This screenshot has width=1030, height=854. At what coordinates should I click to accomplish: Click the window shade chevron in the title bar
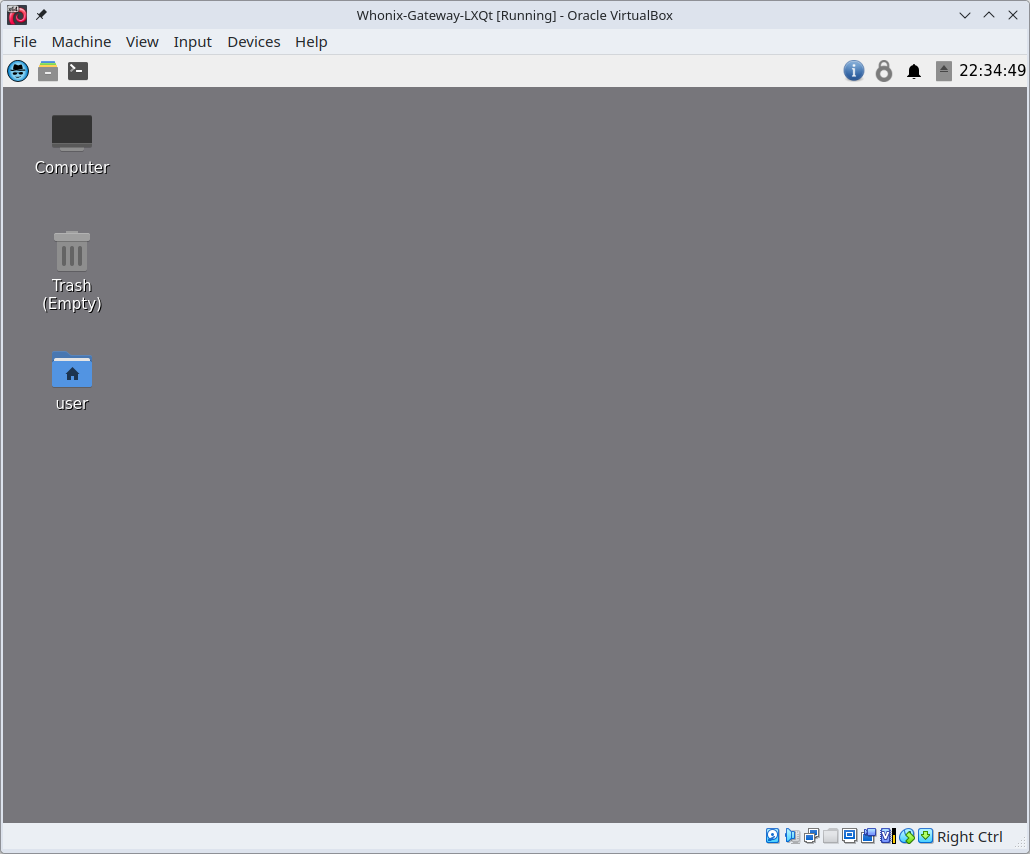coord(964,15)
